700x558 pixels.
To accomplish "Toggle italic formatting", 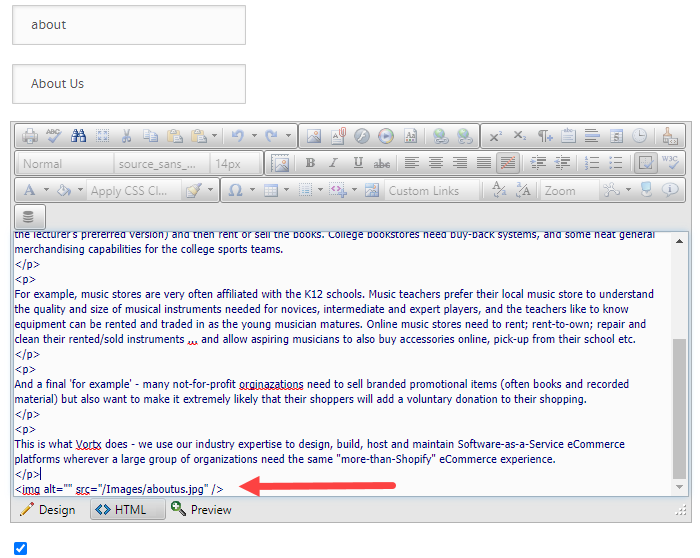I will [334, 163].
